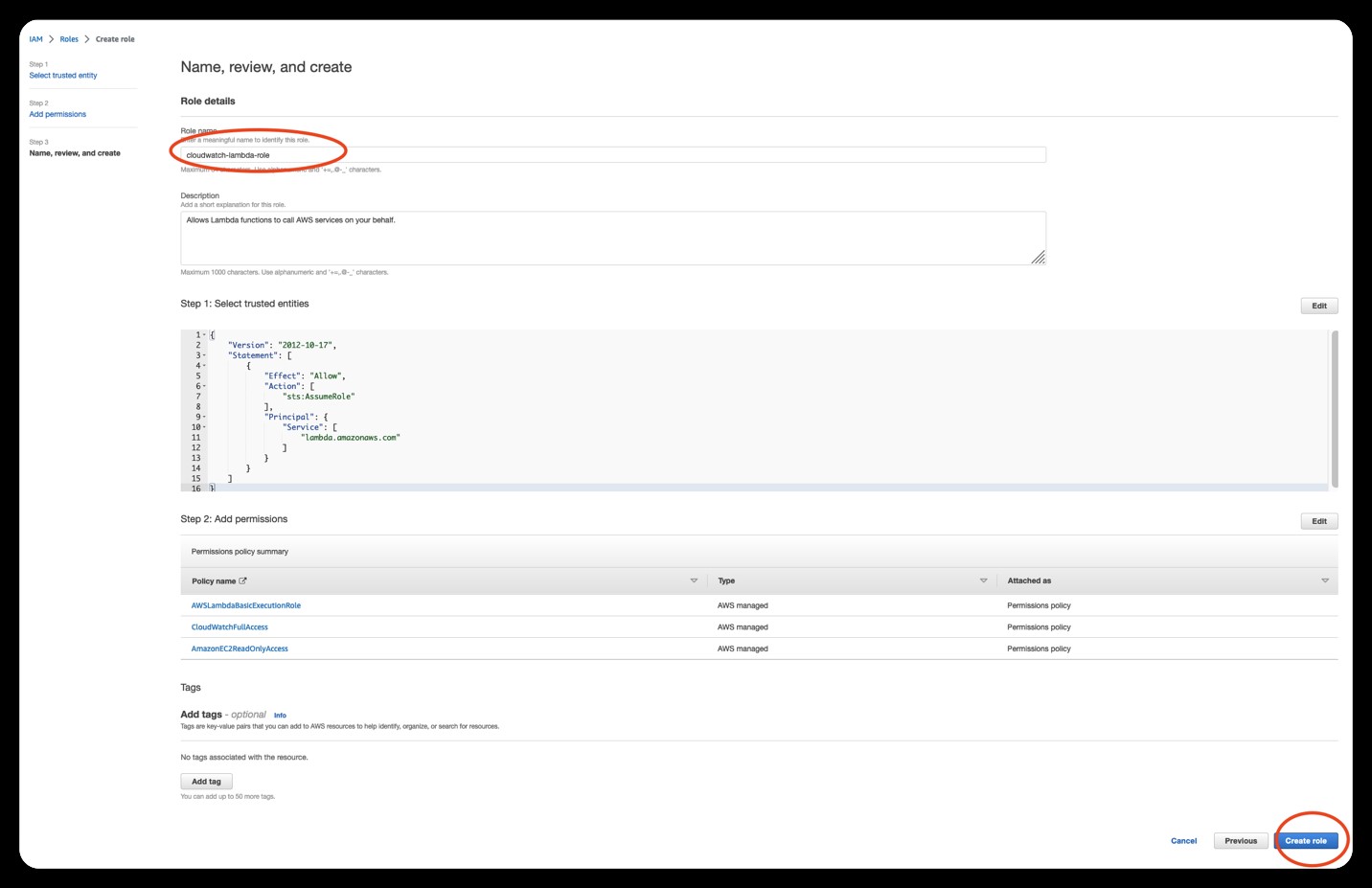Click the external link icon beside Policy name
1372x888 pixels.
(244, 581)
